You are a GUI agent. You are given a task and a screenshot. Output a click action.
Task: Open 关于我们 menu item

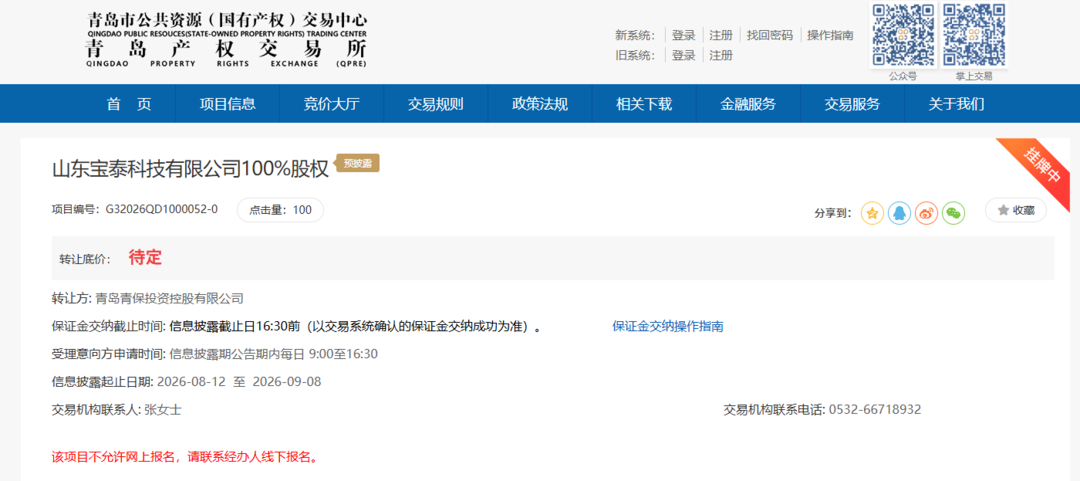956,104
